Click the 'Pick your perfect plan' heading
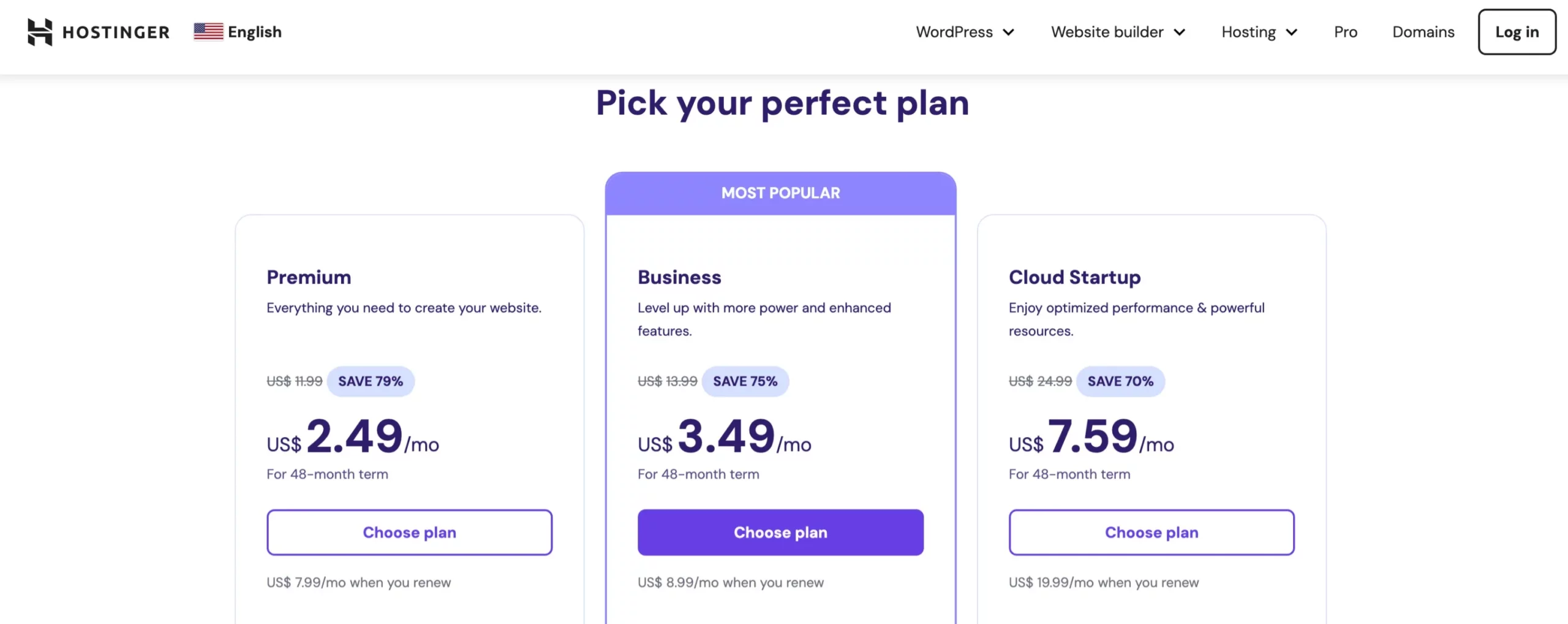 tap(782, 103)
